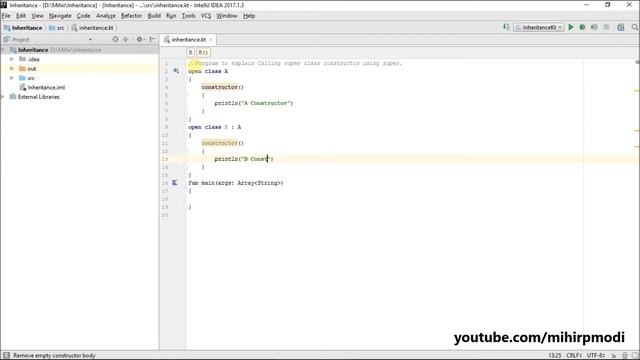Screen dimensions: 640x360
Task: Click gutter override icon next to class A
Action: (x=176, y=71)
